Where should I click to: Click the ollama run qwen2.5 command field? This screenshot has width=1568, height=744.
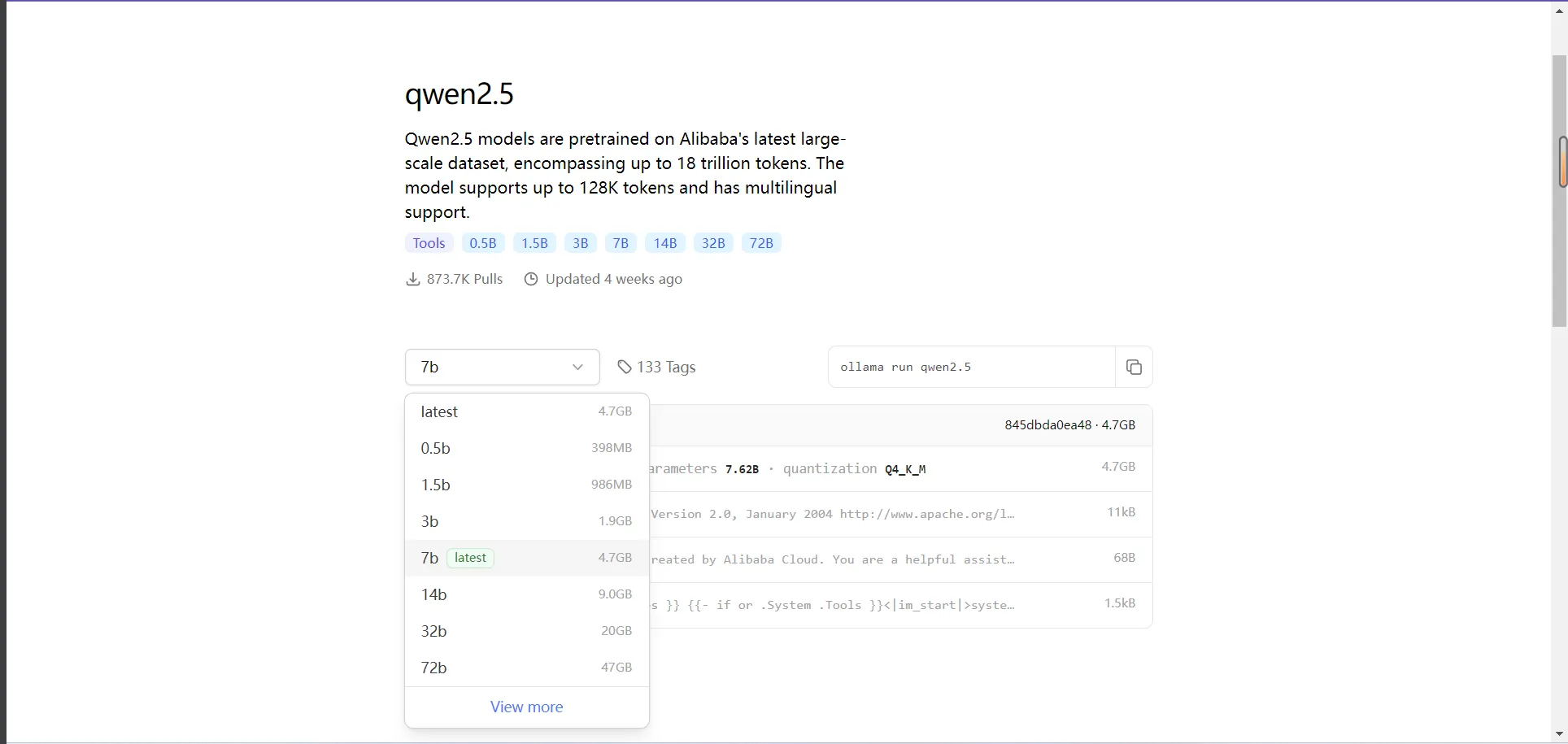pos(971,368)
